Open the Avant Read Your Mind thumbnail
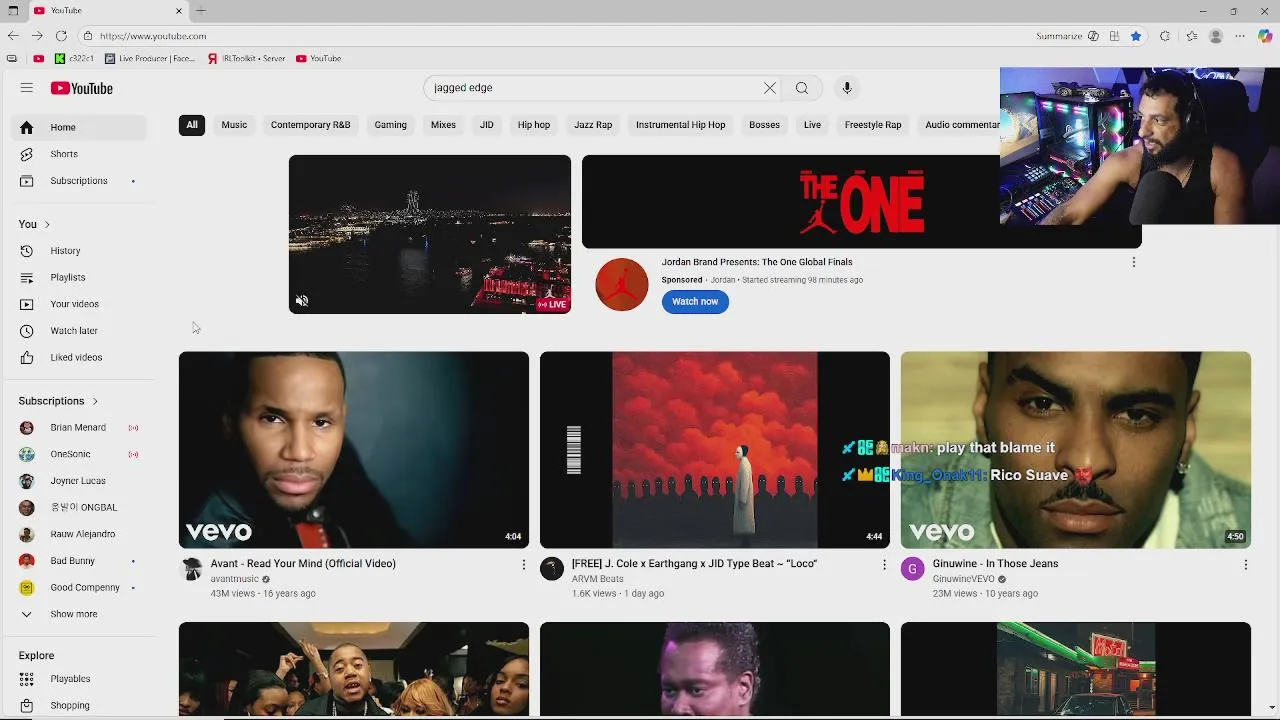 [354, 450]
